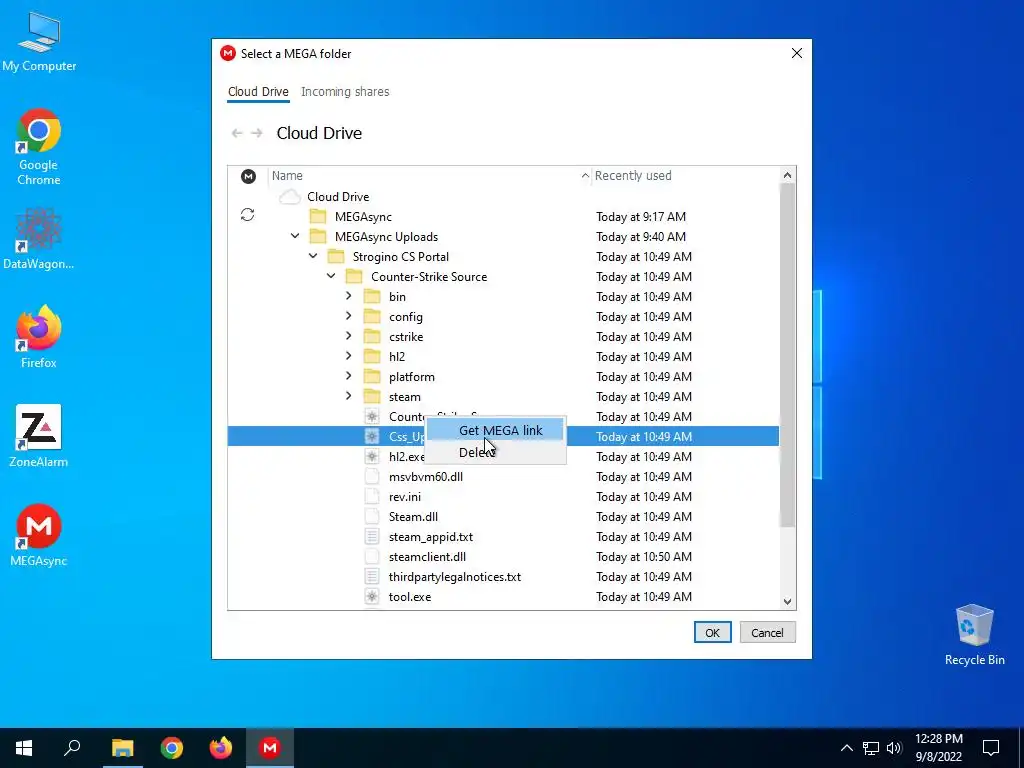Expand the bin folder
The image size is (1024, 768).
[x=349, y=296]
